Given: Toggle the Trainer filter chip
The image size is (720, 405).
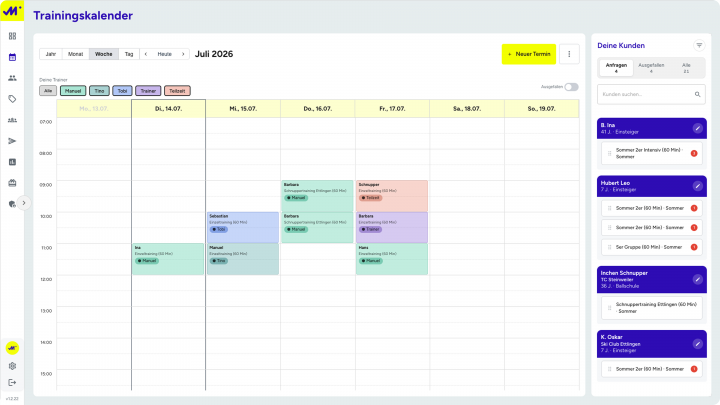Looking at the screenshot, I should click(x=148, y=91).
